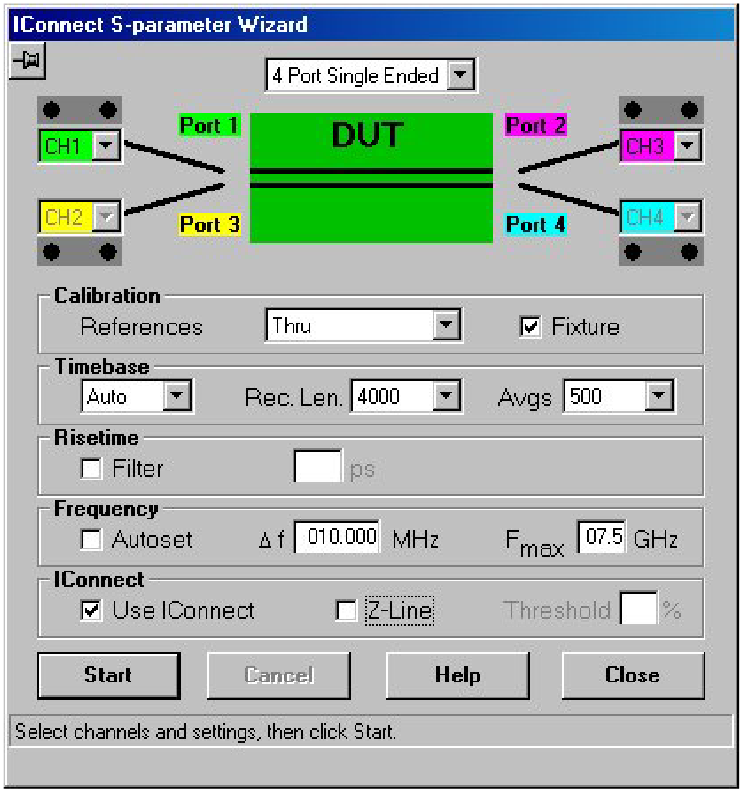Image resolution: width=742 pixels, height=791 pixels.
Task: Open the CH4 channel dropdown
Action: [x=687, y=217]
